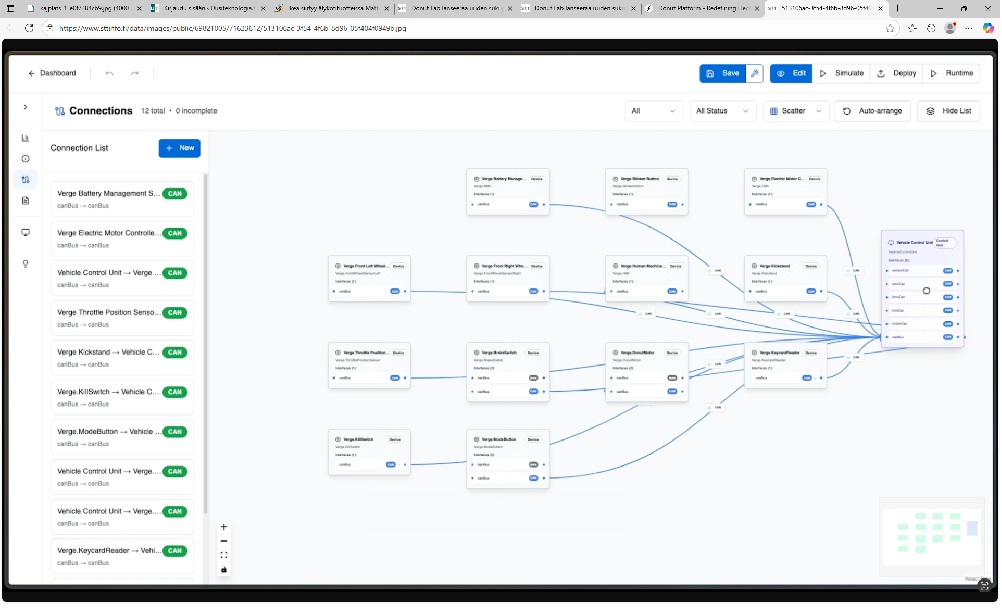This screenshot has height=609, width=1002.
Task: Open the chart icon in left sidebar
Action: click(25, 138)
